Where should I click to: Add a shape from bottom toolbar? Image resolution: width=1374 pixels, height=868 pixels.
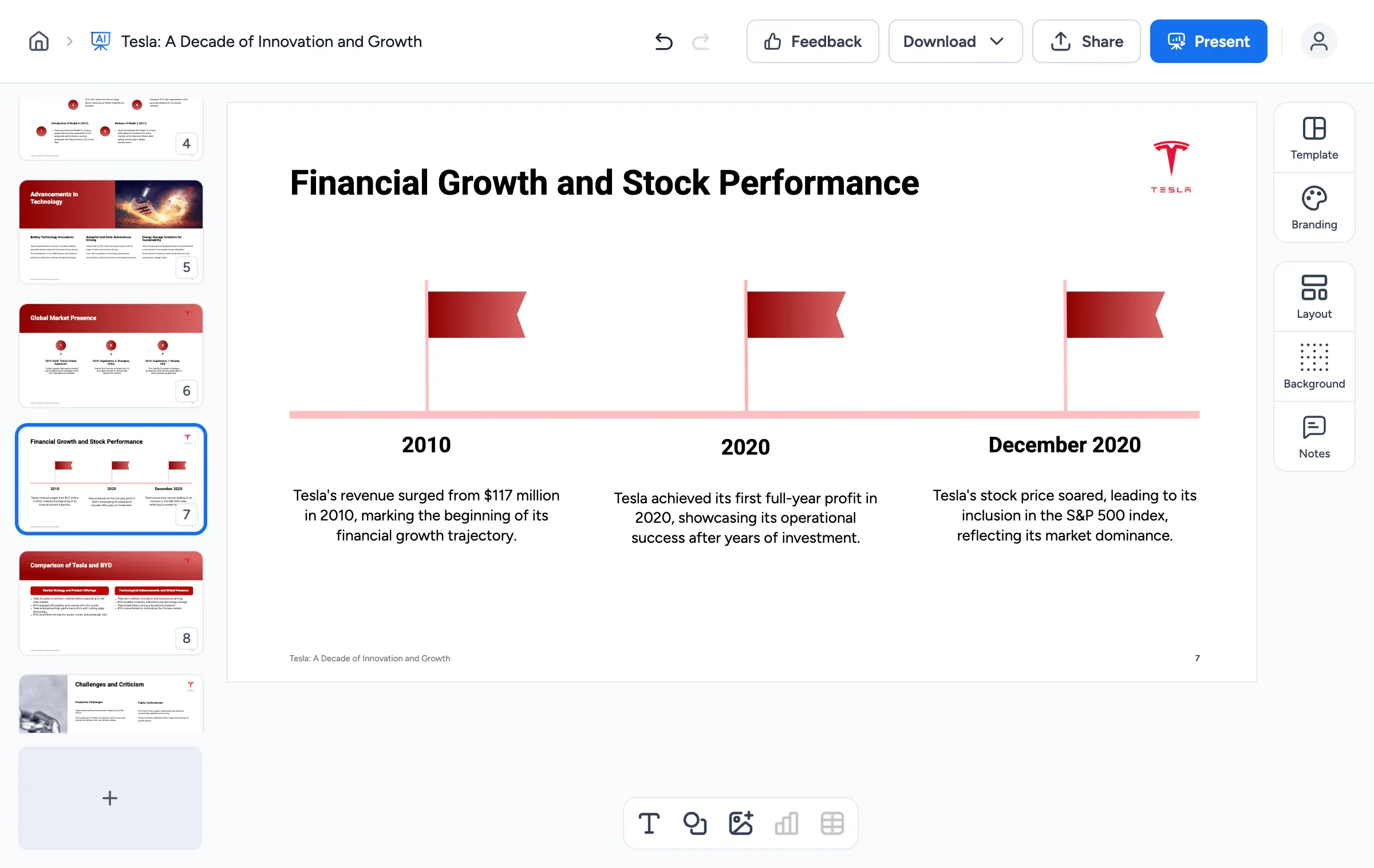click(x=694, y=823)
